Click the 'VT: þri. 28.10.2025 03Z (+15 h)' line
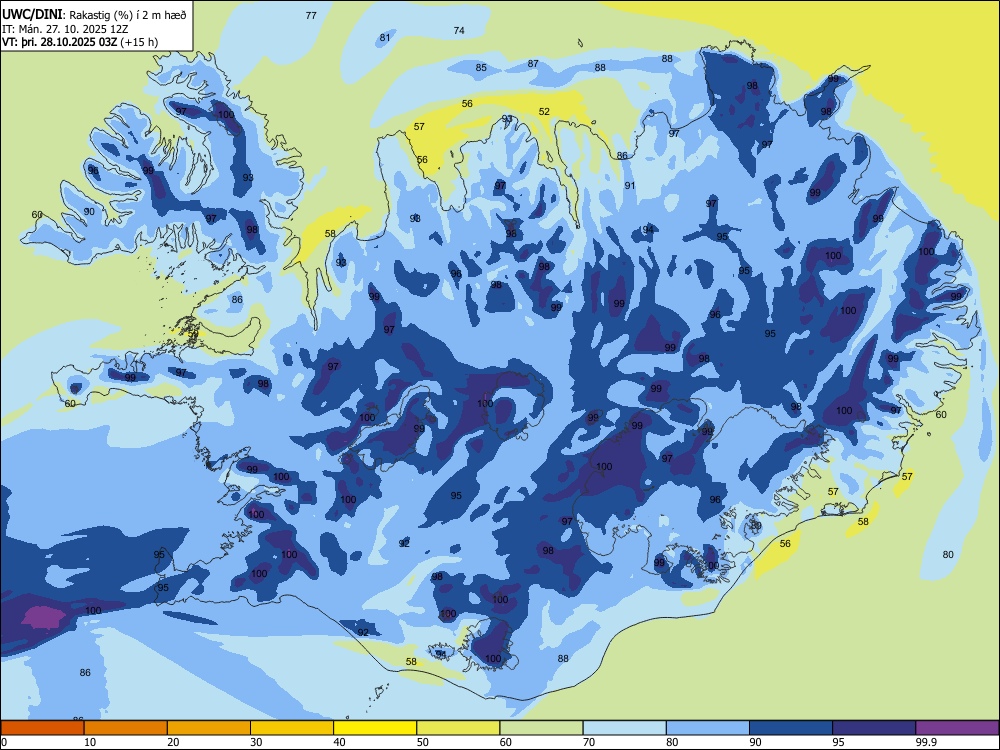This screenshot has height=750, width=1000. pyautogui.click(x=80, y=42)
